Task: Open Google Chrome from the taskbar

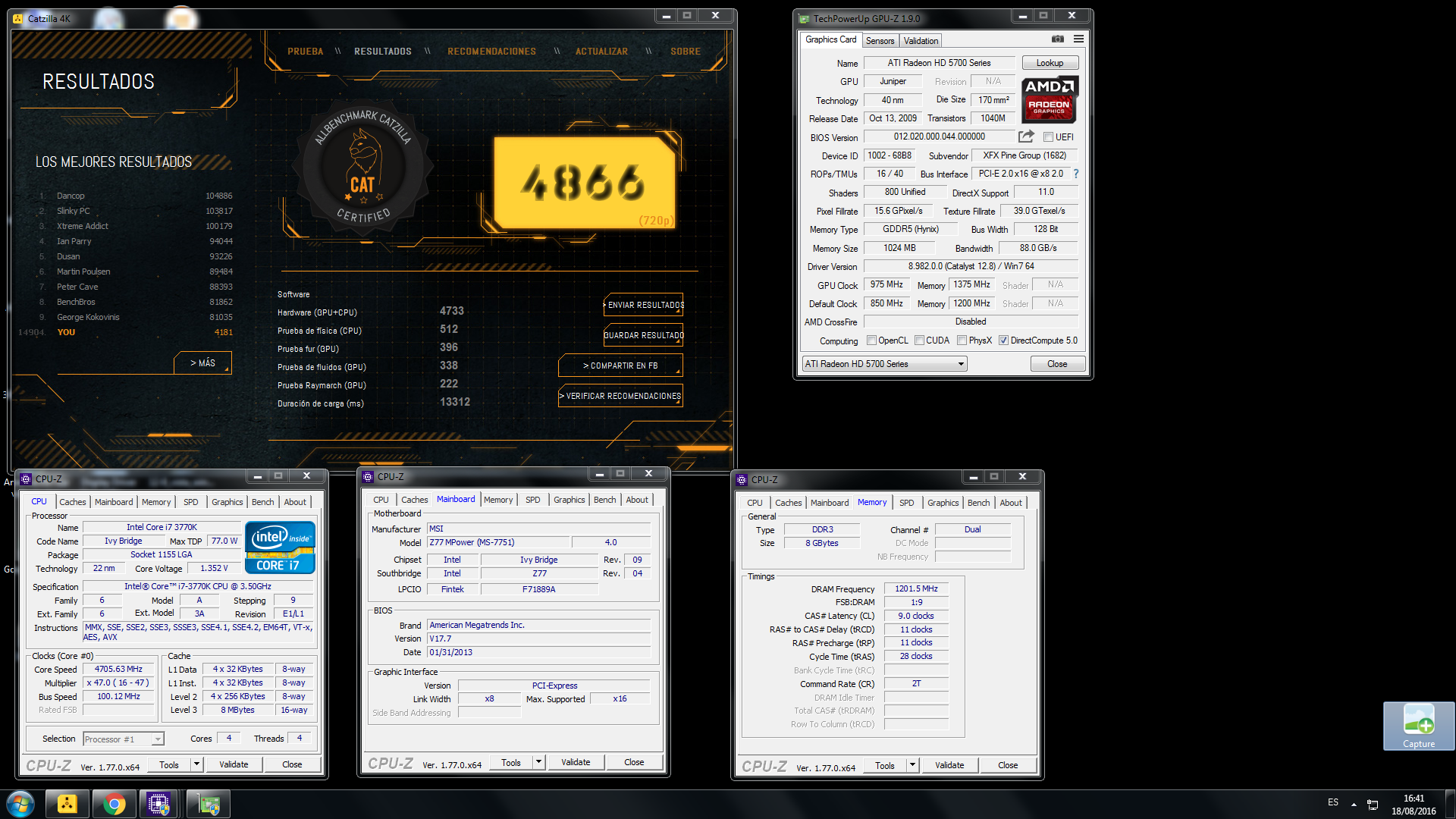Action: click(x=114, y=804)
